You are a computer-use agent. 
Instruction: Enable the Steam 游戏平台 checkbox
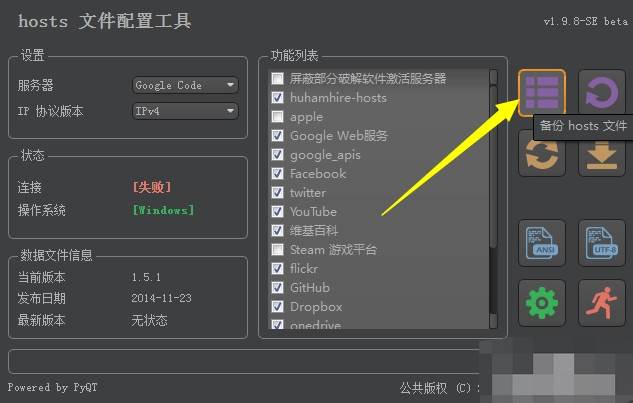pyautogui.click(x=277, y=249)
